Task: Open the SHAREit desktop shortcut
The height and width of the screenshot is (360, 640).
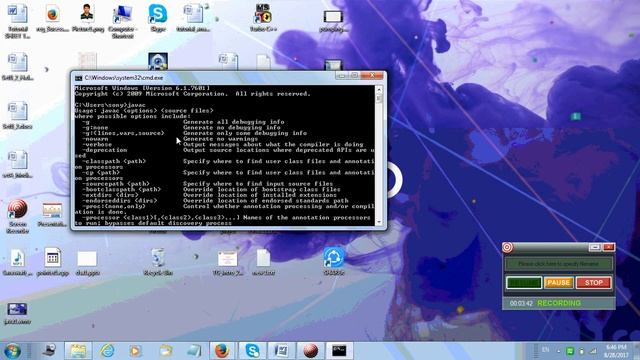Action: click(x=334, y=261)
